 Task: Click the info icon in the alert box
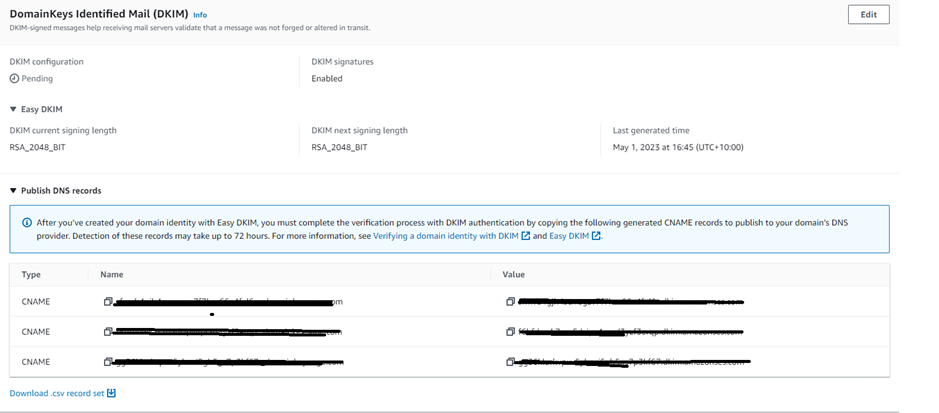point(27,222)
